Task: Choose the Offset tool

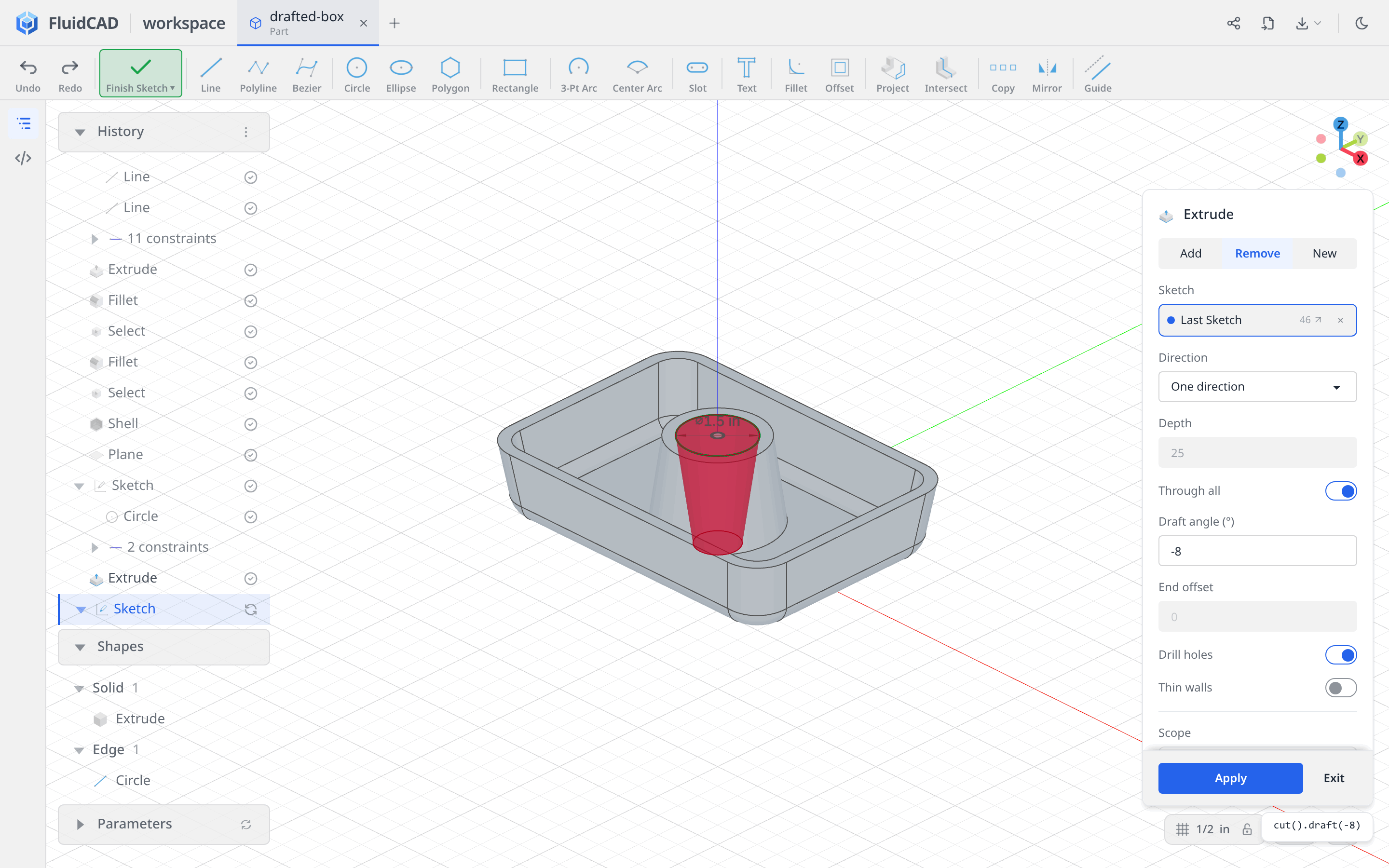Action: 839,75
